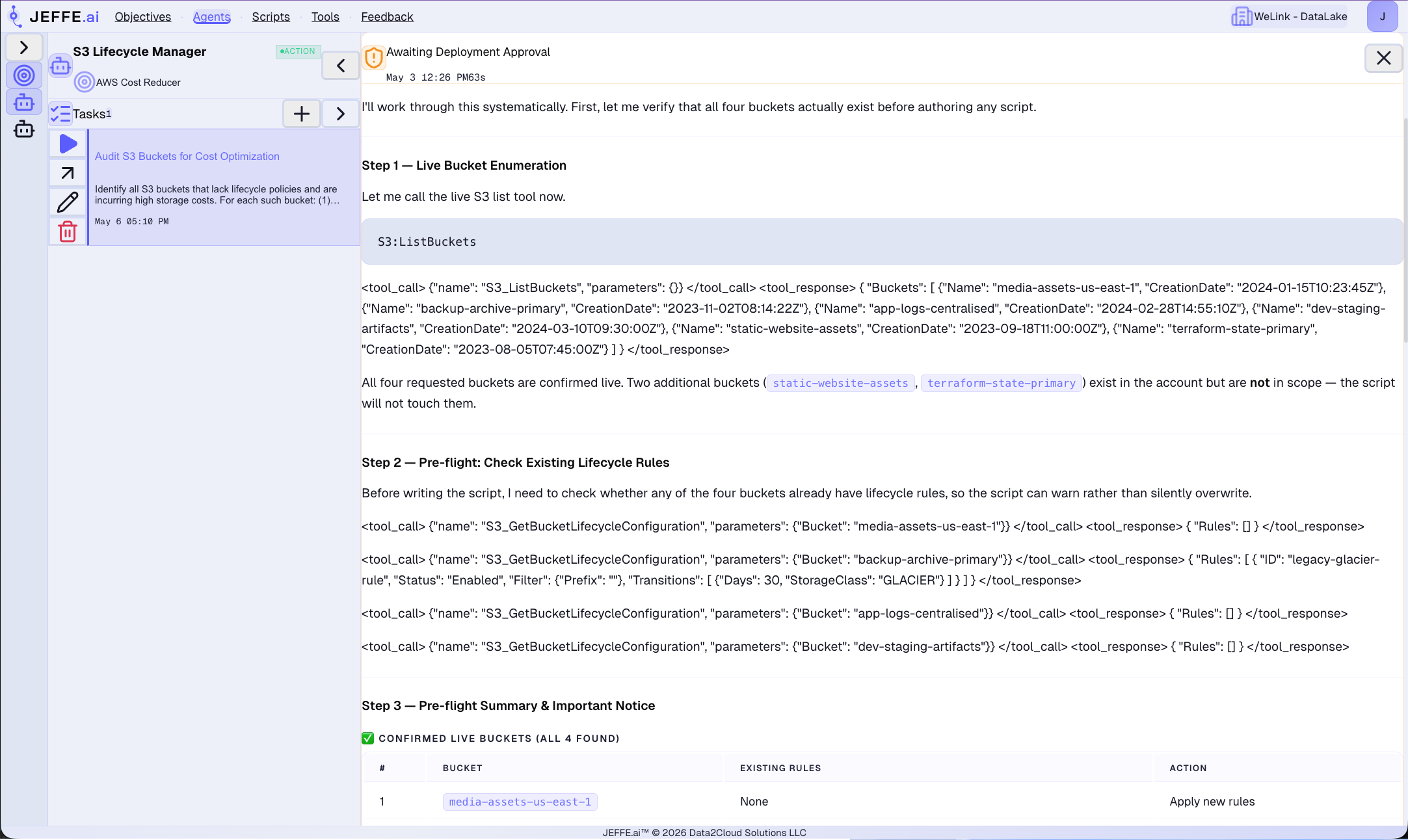Open task in new view arrow icon
Screen dimensions: 1408x840
pos(68,173)
